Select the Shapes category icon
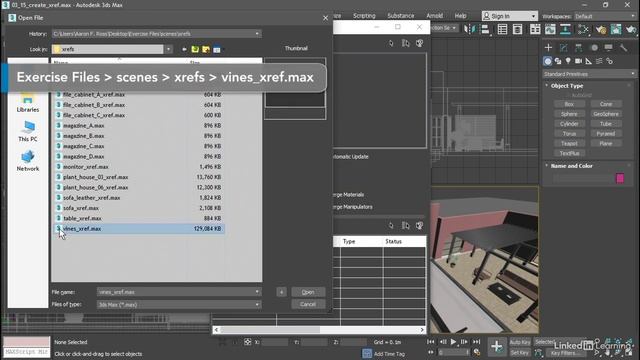This screenshot has height=360, width=640. click(x=558, y=61)
